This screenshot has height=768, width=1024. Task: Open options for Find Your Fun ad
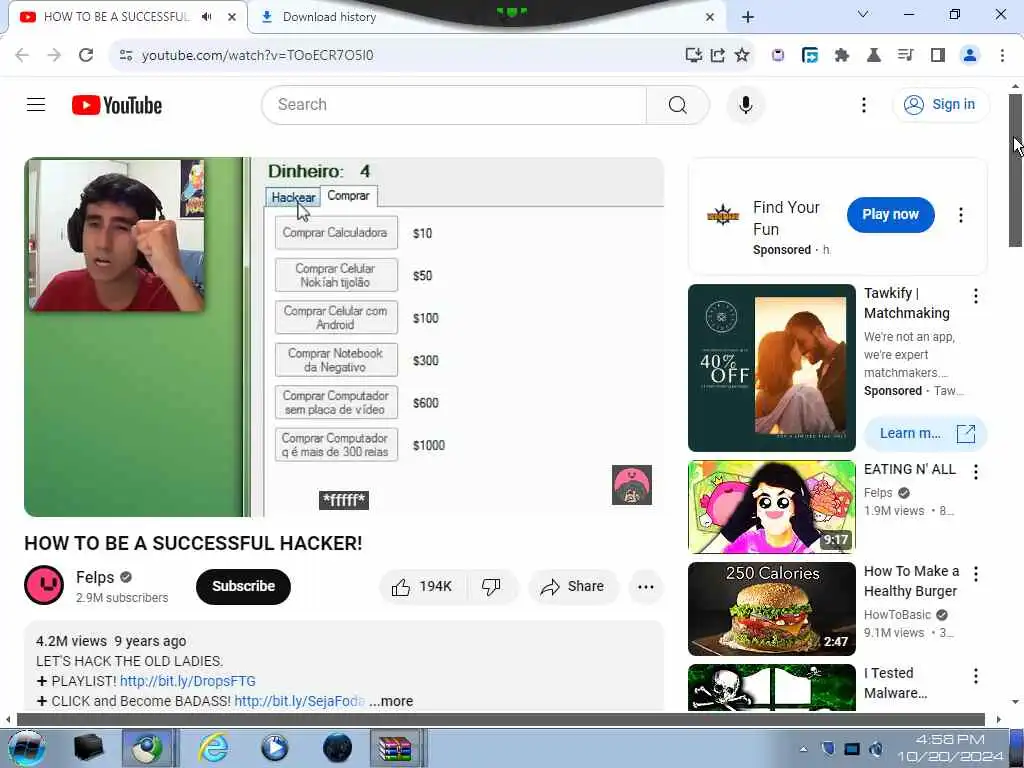tap(960, 215)
